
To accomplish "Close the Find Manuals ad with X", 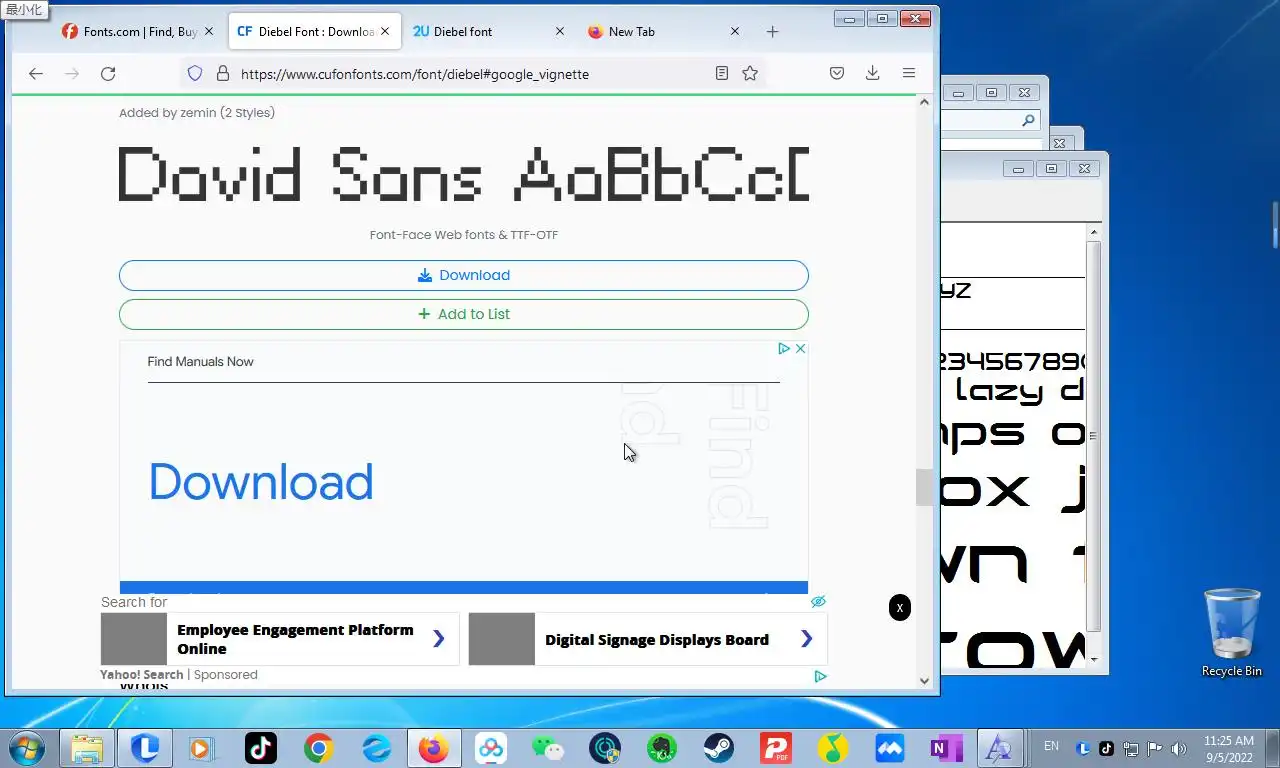I will [x=800, y=348].
